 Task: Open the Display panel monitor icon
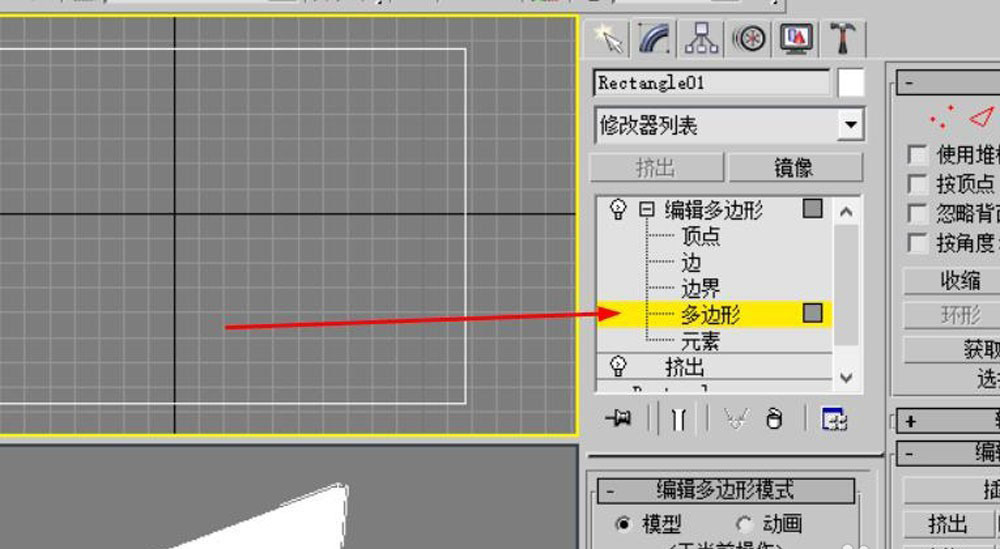[x=796, y=39]
